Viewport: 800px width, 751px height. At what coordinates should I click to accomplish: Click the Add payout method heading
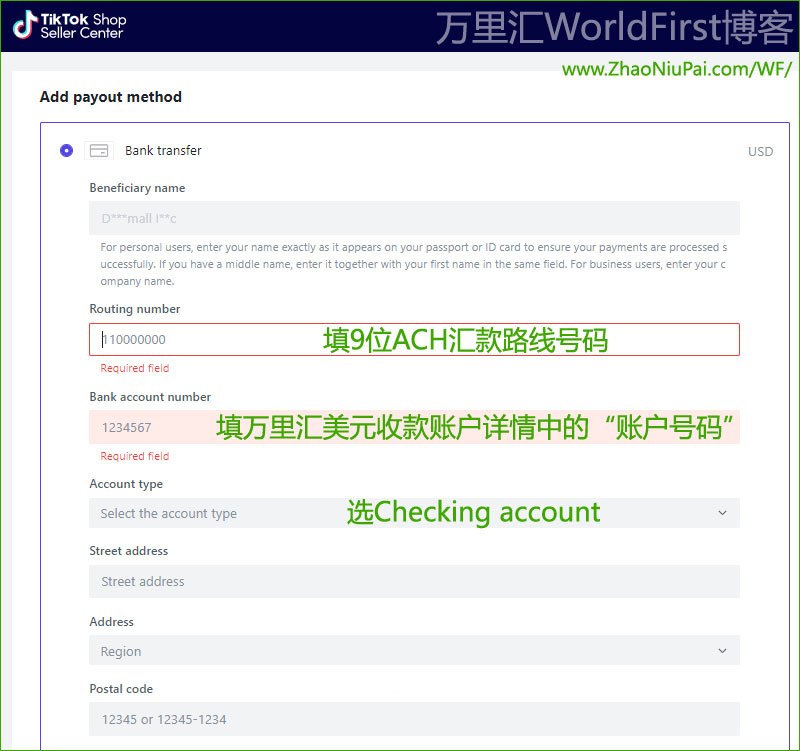(x=111, y=97)
